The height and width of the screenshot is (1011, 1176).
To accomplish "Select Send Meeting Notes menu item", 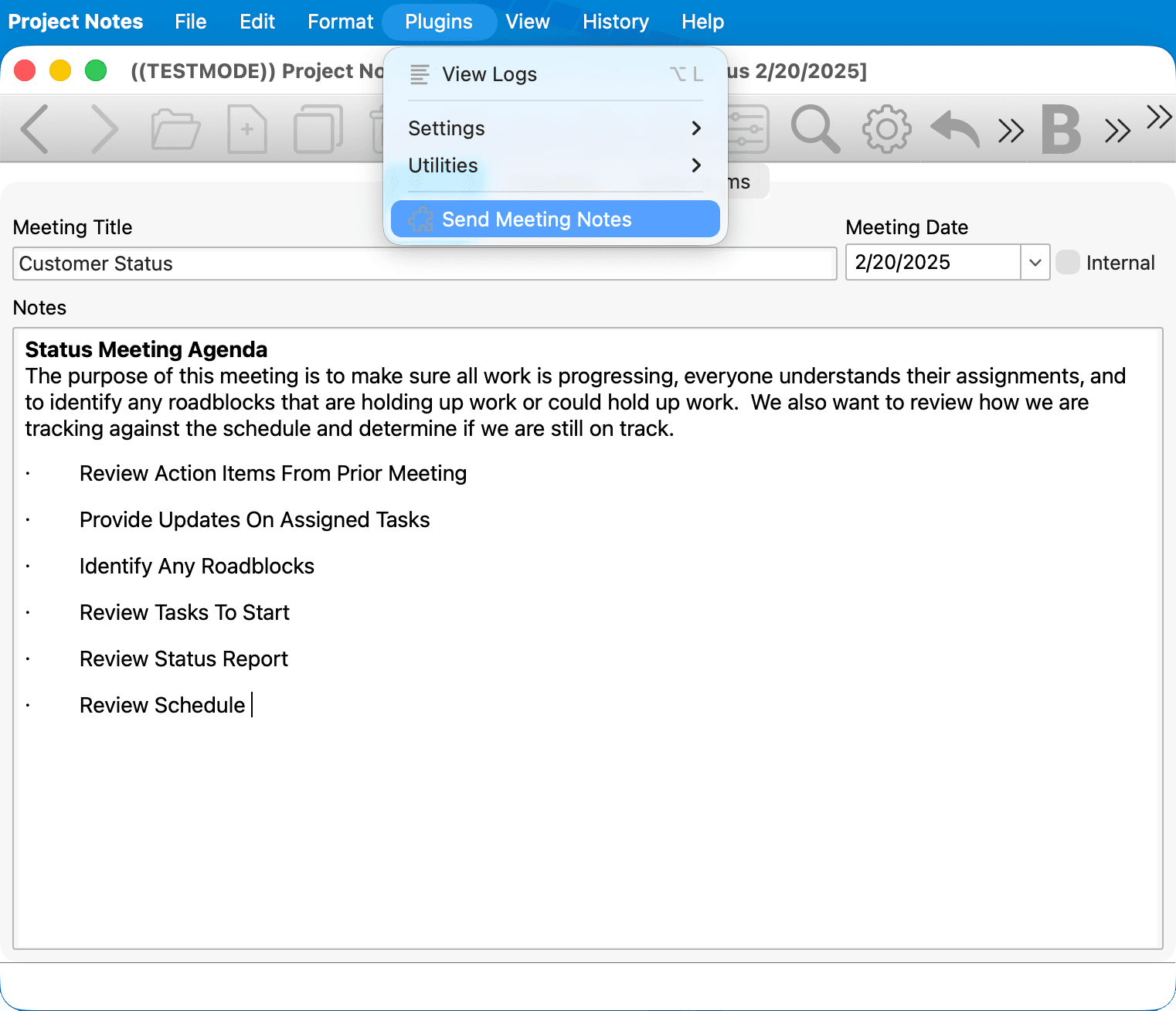I will coord(556,220).
